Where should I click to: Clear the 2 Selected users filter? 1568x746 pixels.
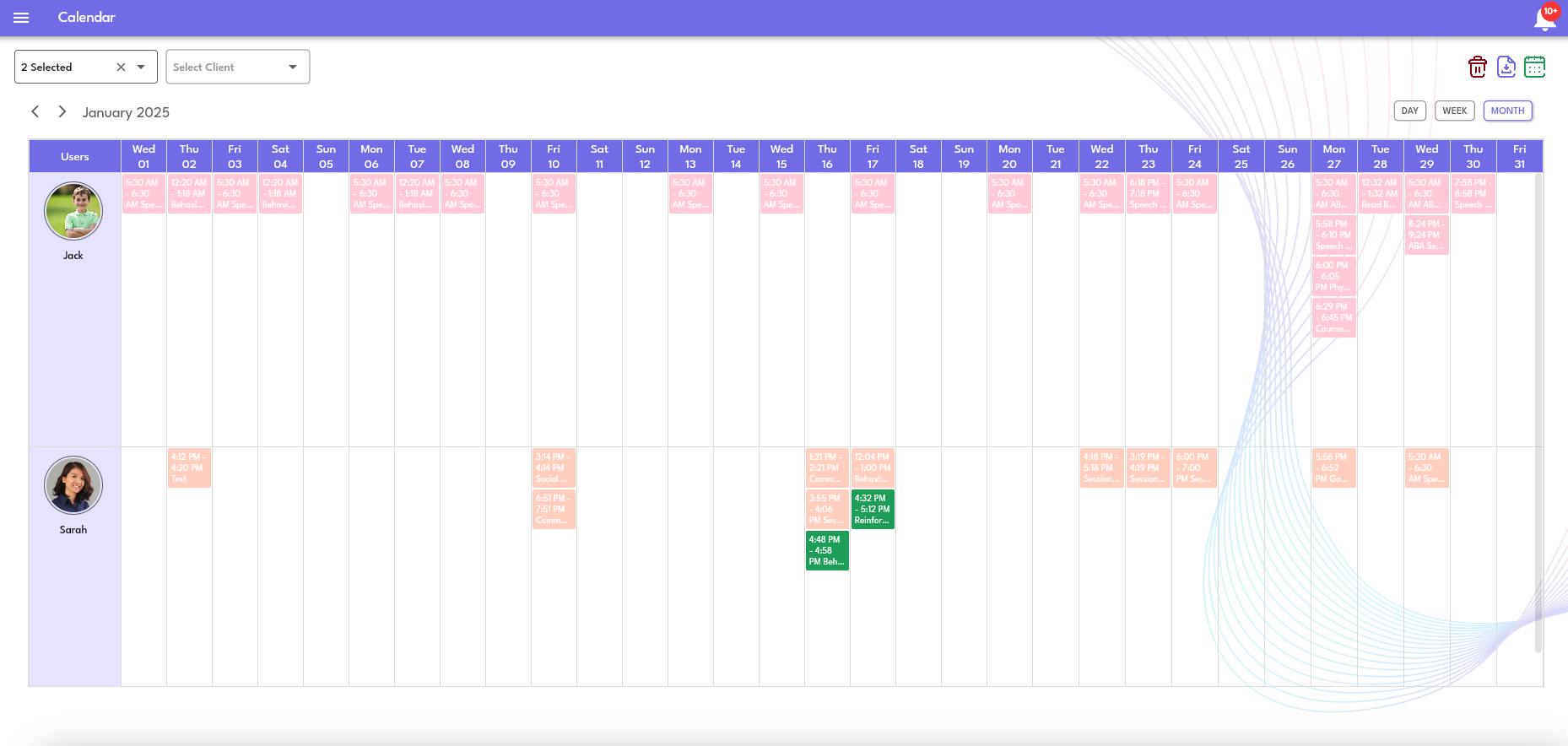coord(121,67)
